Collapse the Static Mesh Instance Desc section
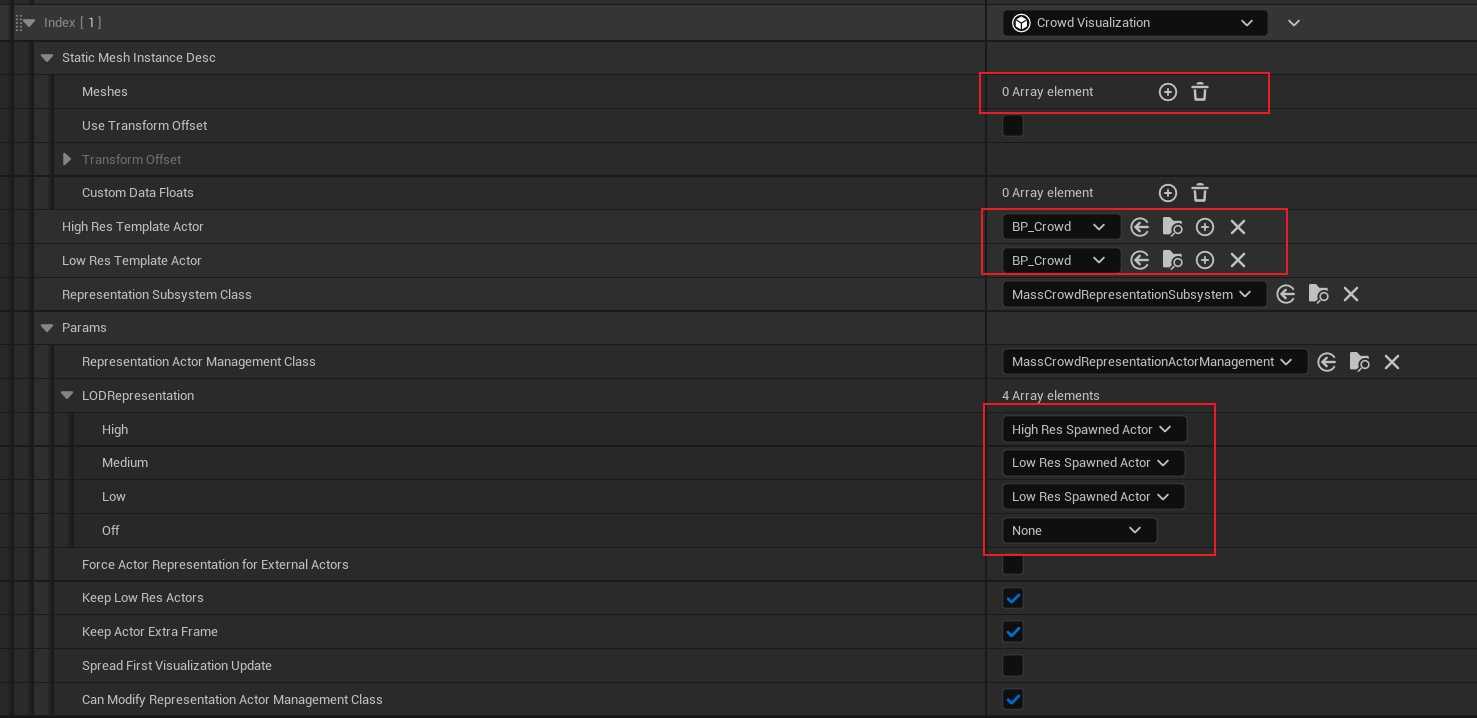The height and width of the screenshot is (718, 1477). pyautogui.click(x=47, y=58)
